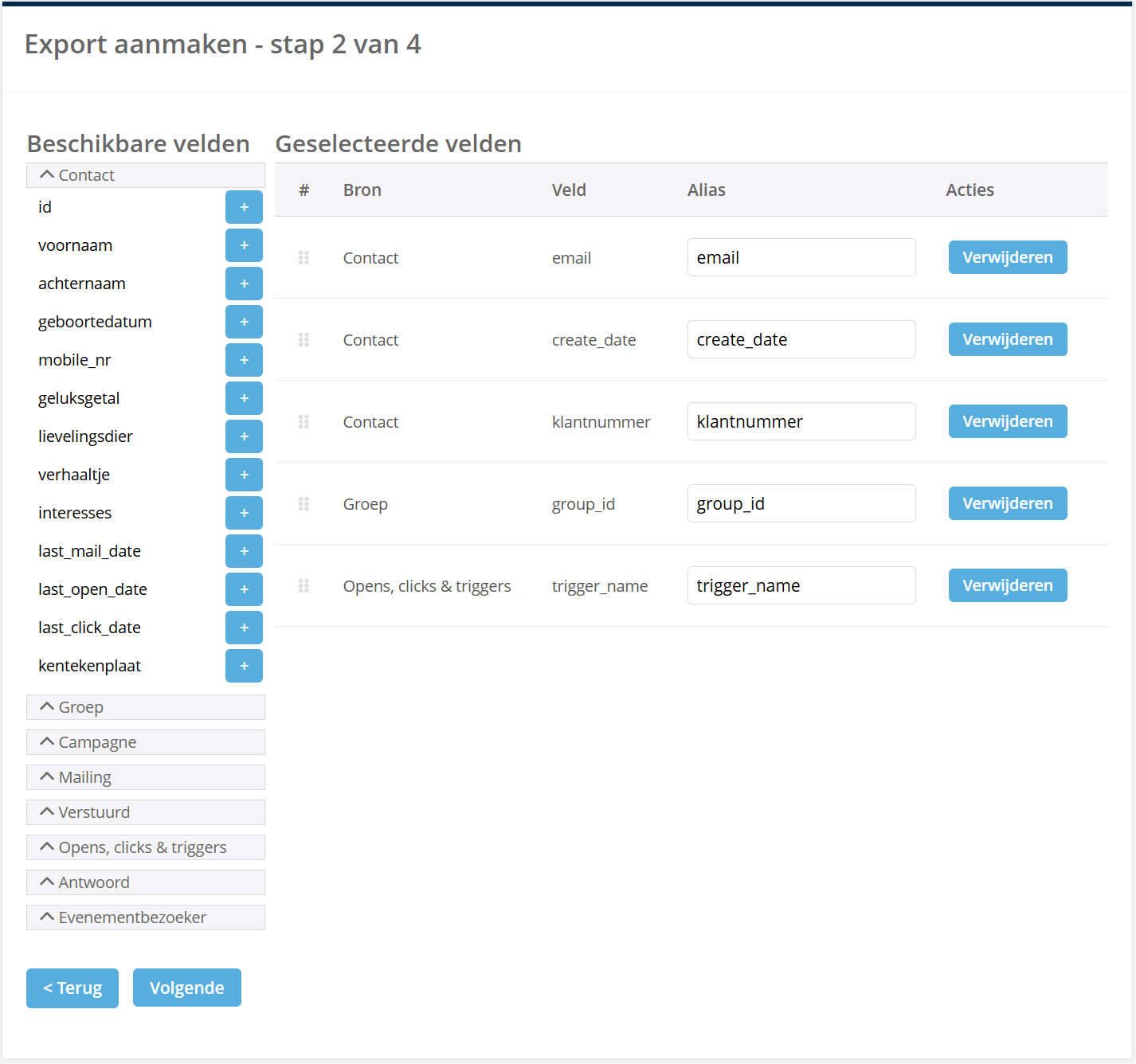
Task: Add the id field with the plus icon
Action: [244, 207]
